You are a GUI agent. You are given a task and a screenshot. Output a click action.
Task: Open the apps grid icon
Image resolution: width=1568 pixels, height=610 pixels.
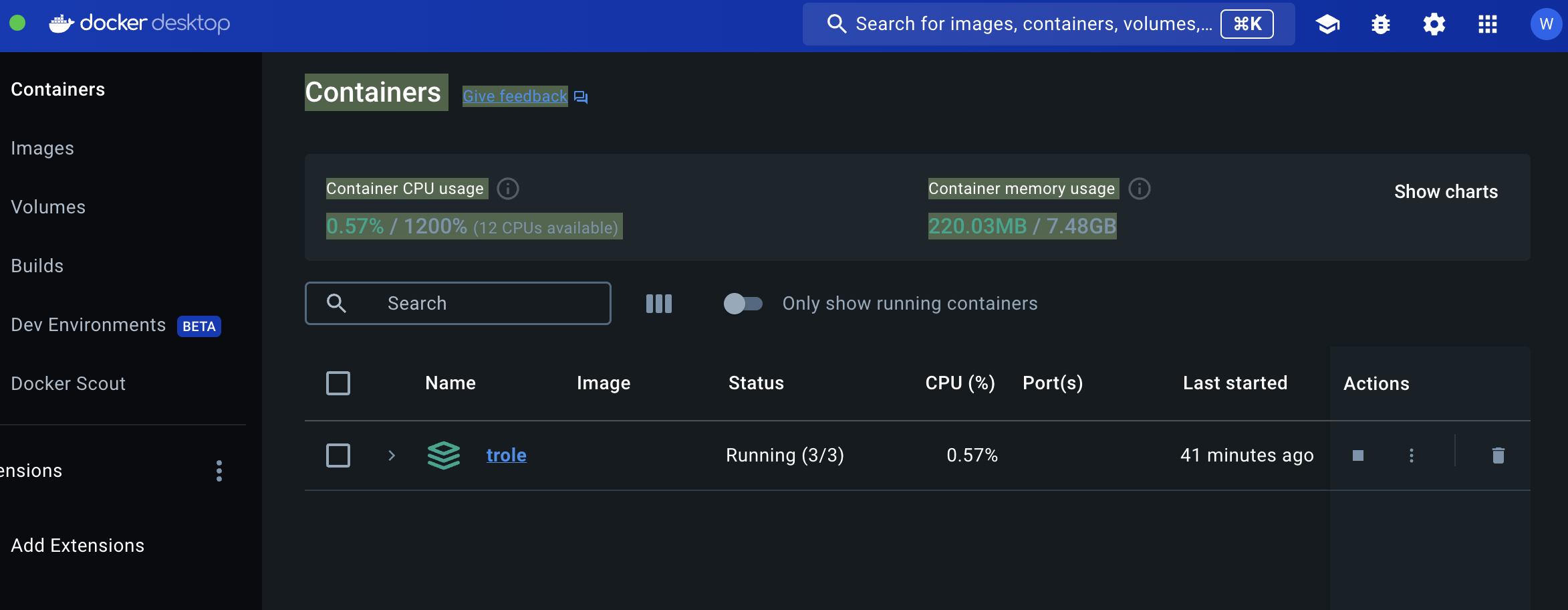1488,24
